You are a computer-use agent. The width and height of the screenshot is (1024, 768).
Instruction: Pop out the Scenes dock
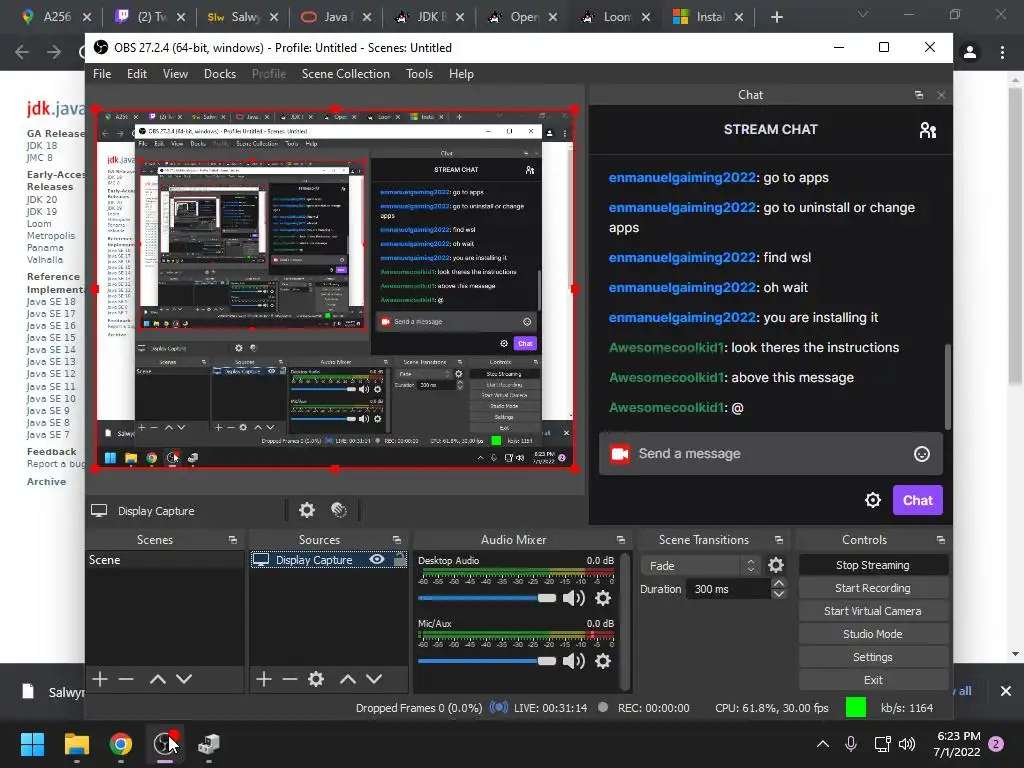pos(232,540)
